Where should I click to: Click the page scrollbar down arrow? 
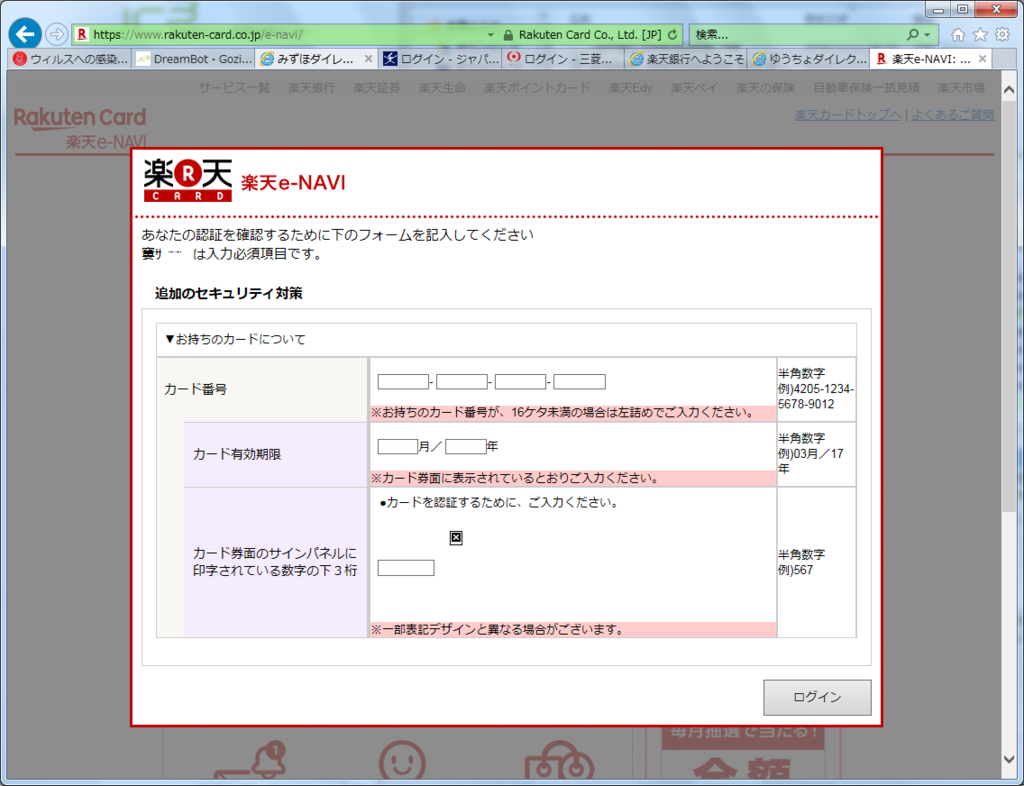coord(1008,759)
